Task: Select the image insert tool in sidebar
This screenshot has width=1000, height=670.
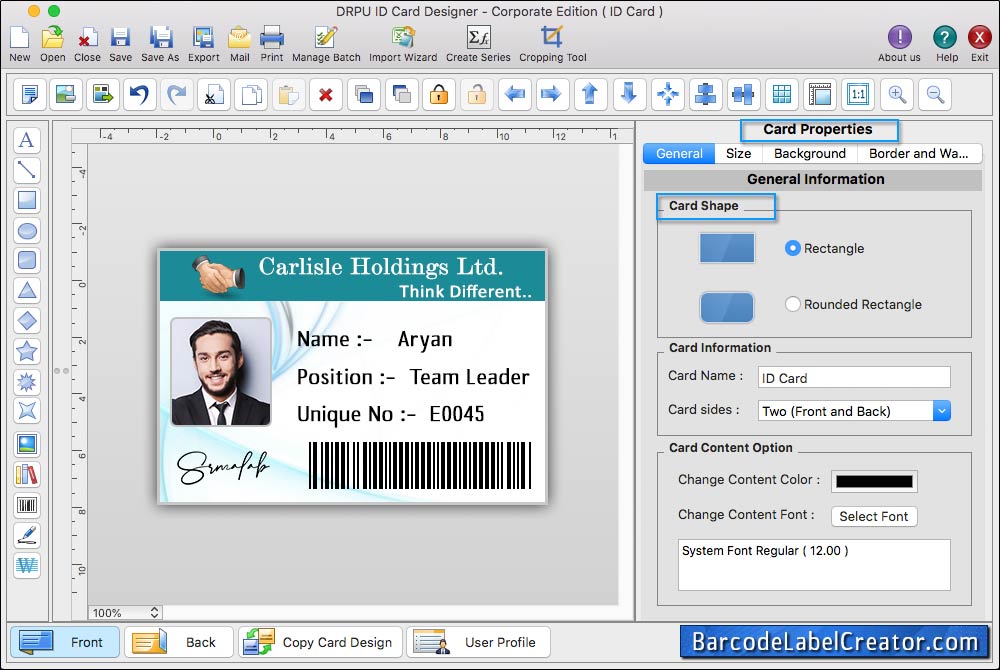Action: (x=27, y=444)
